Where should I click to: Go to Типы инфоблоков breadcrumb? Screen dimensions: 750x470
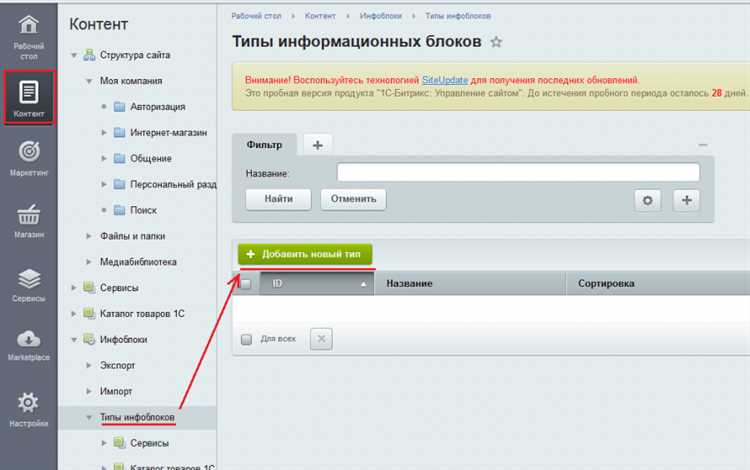tap(458, 16)
